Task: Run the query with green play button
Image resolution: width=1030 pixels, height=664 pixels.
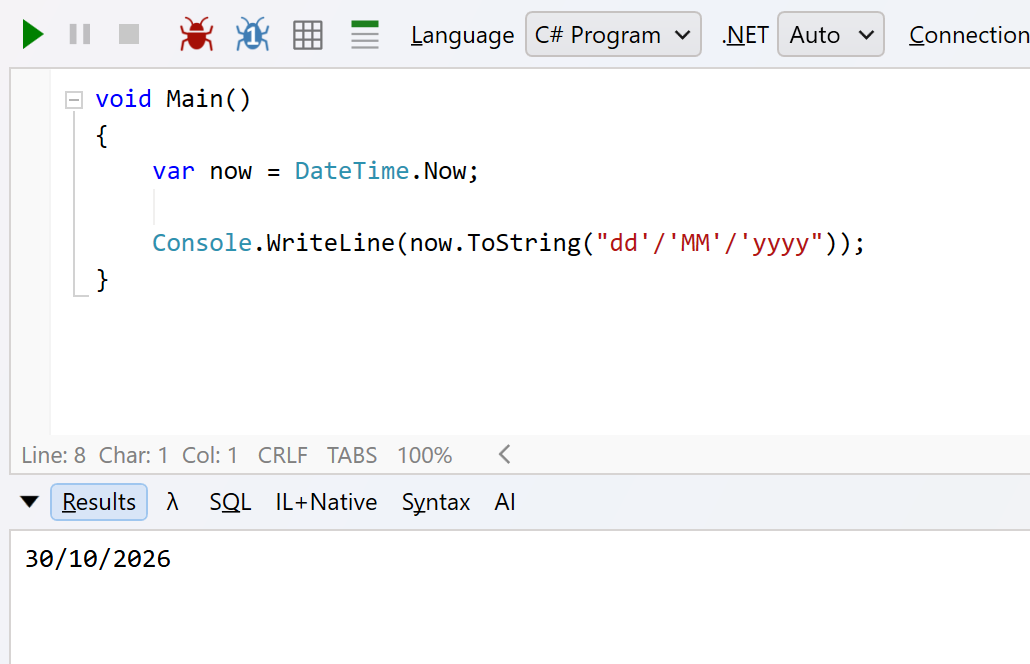Action: click(x=33, y=34)
